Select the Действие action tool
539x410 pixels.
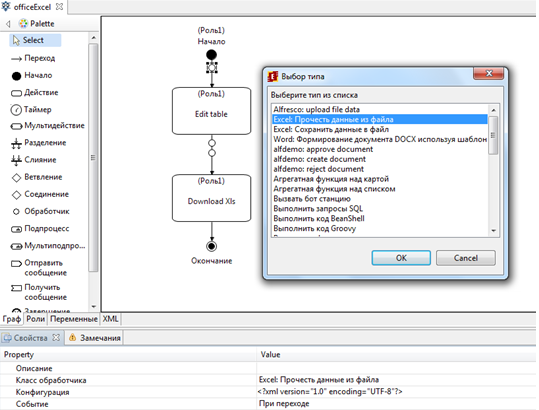tap(35, 93)
